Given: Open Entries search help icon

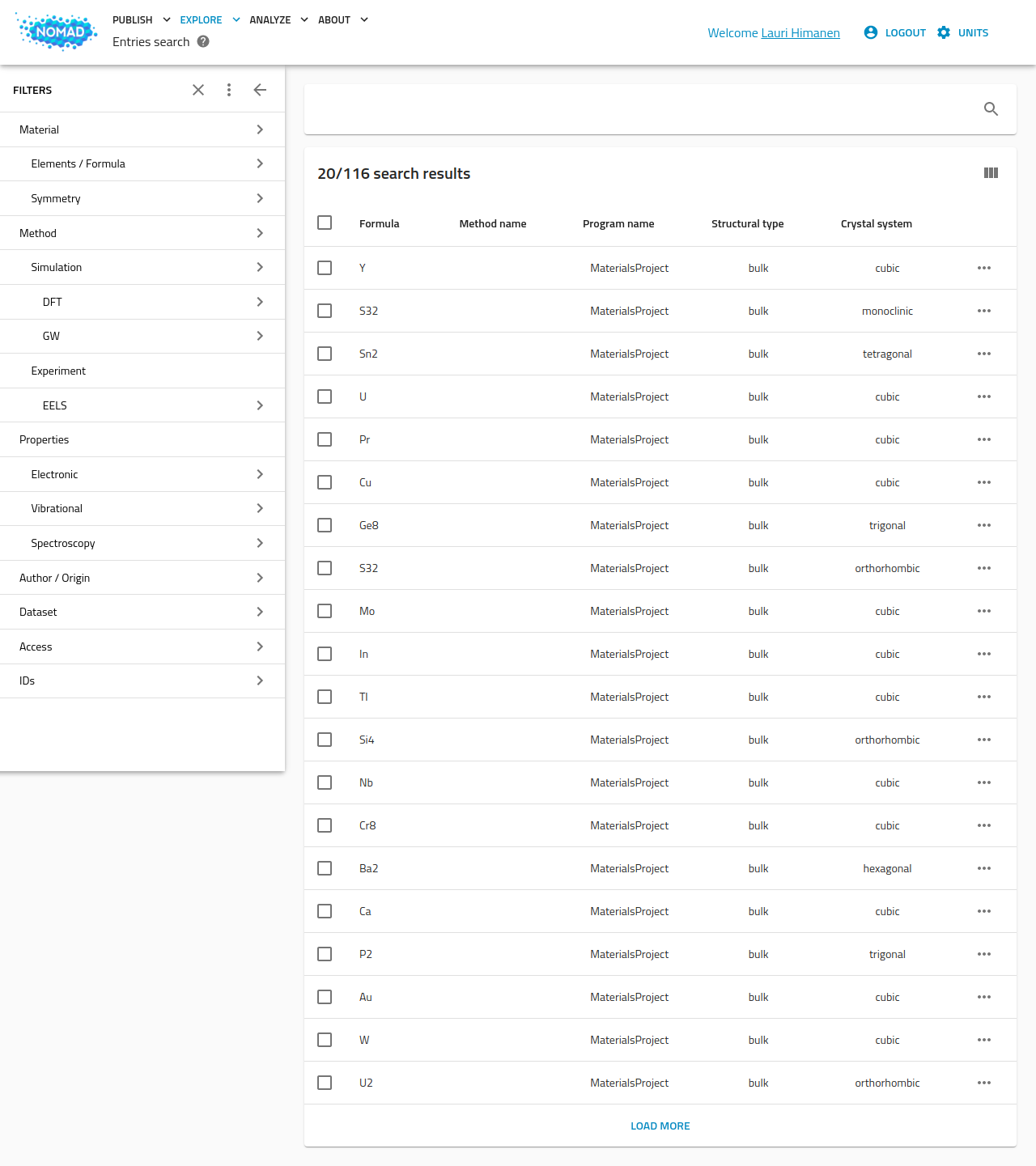Looking at the screenshot, I should [x=203, y=41].
